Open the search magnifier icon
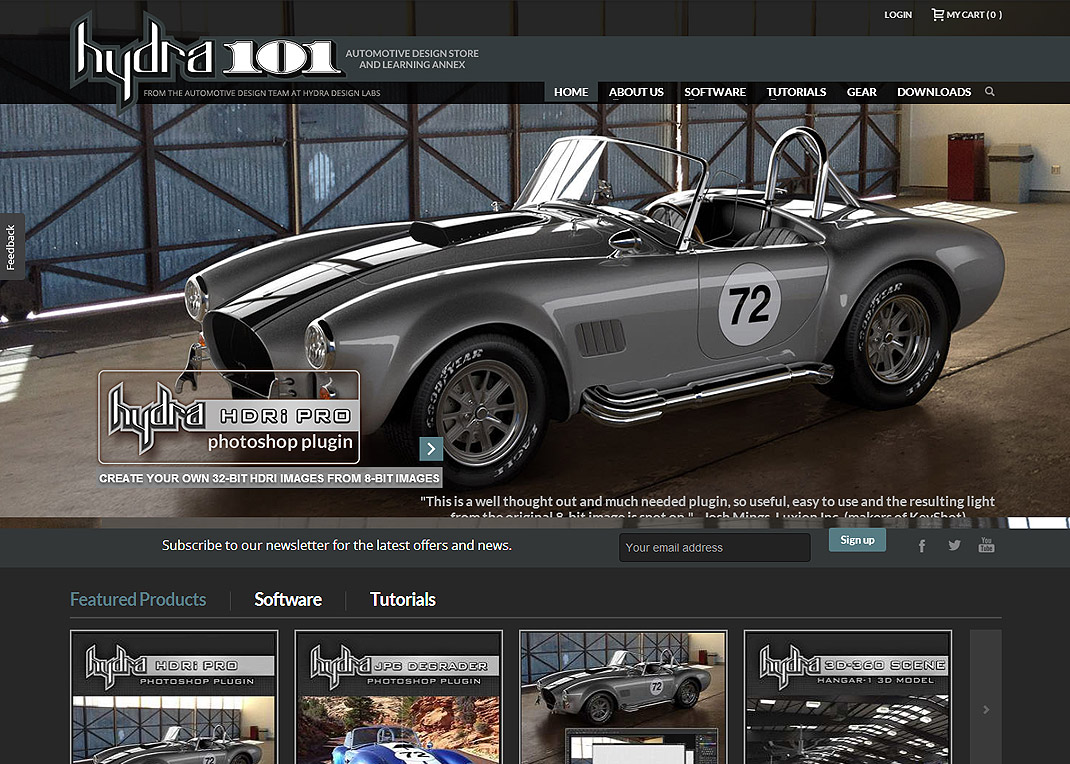 (989, 91)
